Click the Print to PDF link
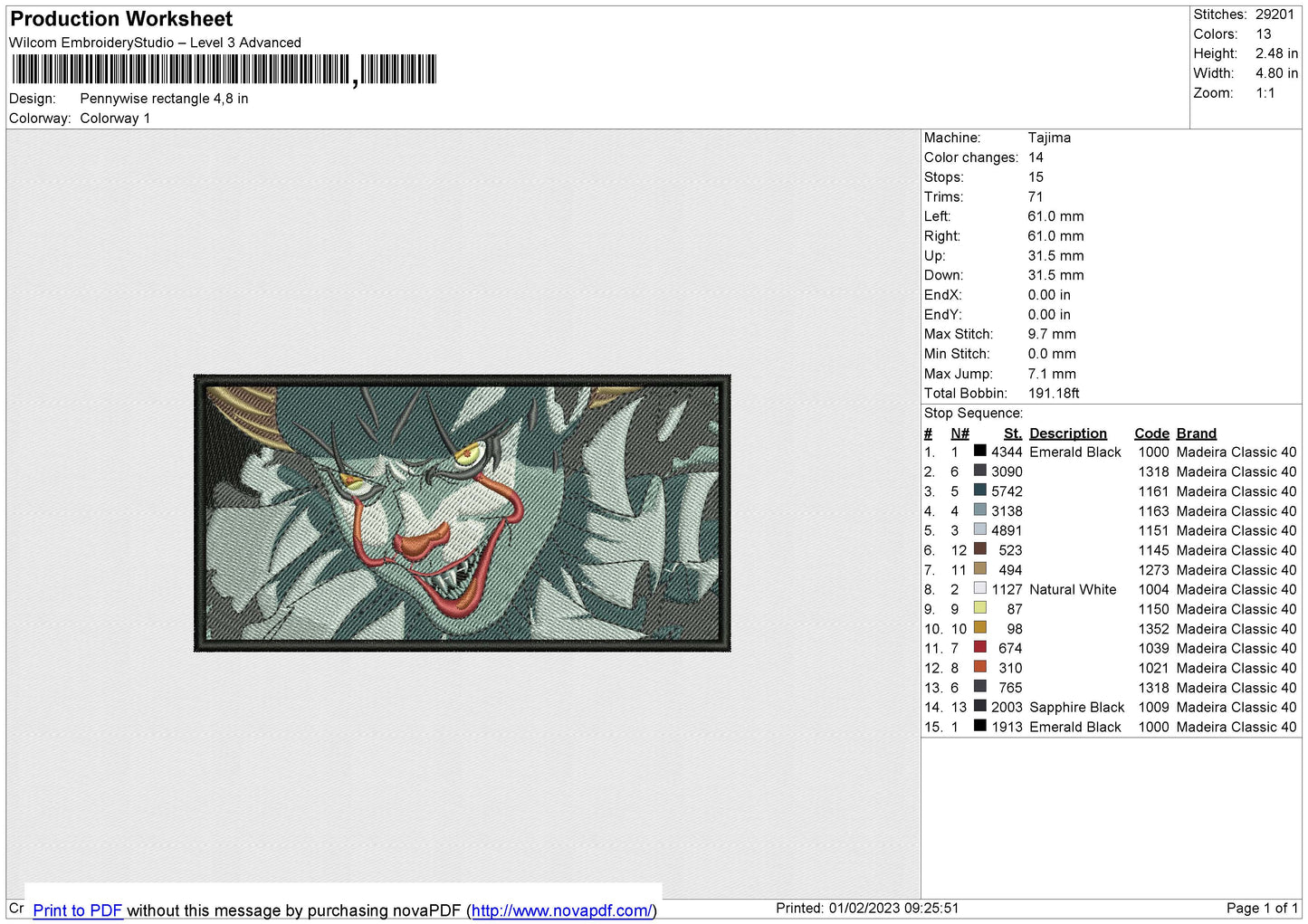 [77, 910]
